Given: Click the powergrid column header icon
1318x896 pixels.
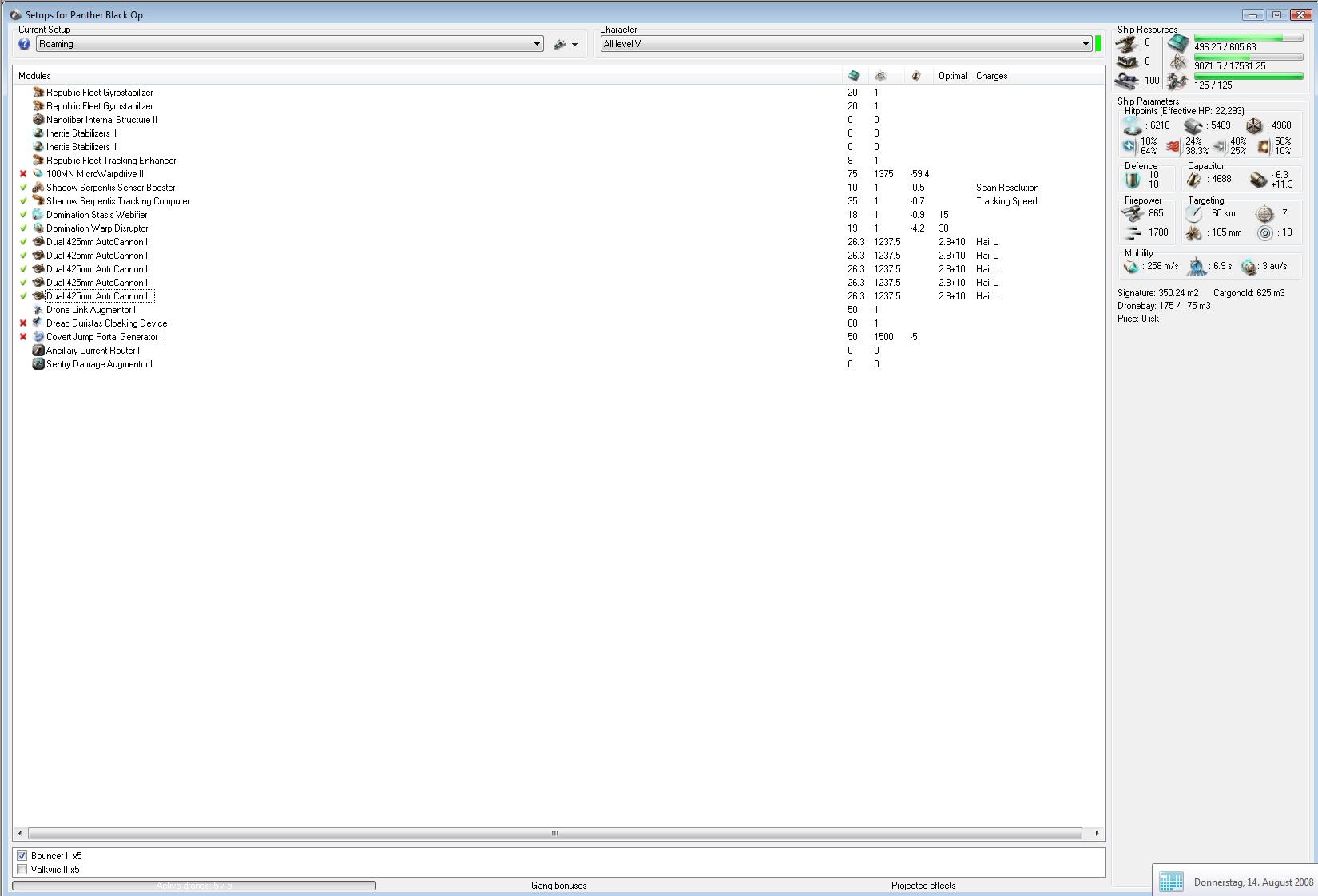Looking at the screenshot, I should [x=880, y=76].
